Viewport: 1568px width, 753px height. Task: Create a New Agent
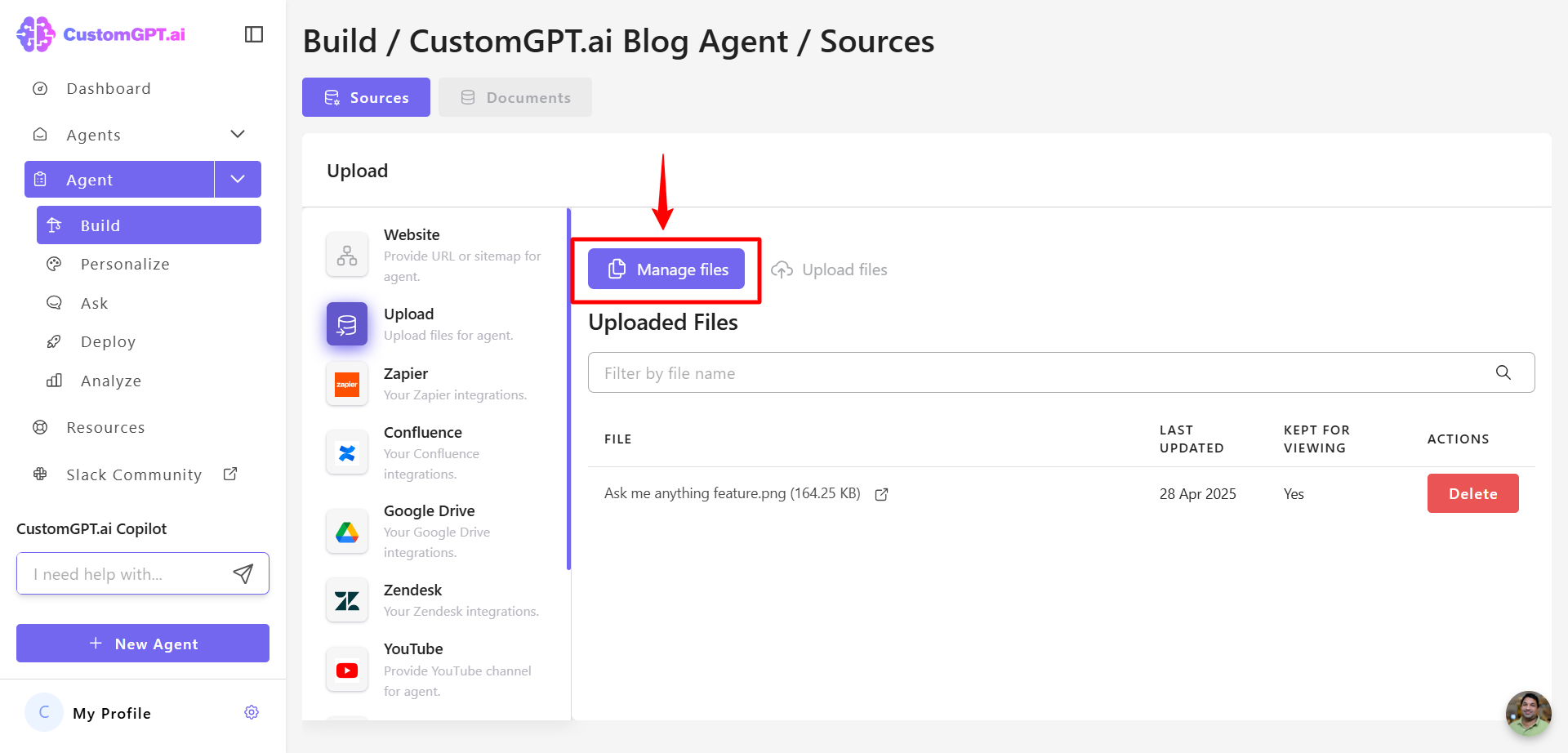pos(143,644)
